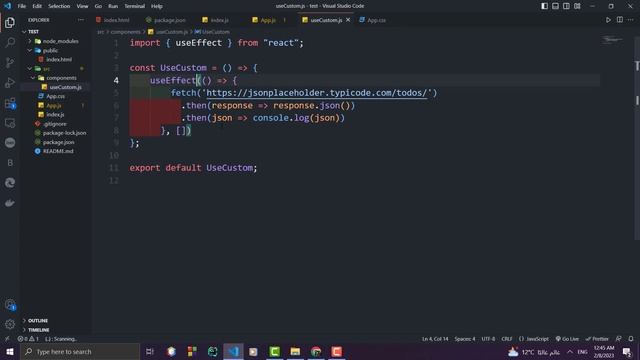Open the Go menu
640x360 pixels.
(98, 6)
